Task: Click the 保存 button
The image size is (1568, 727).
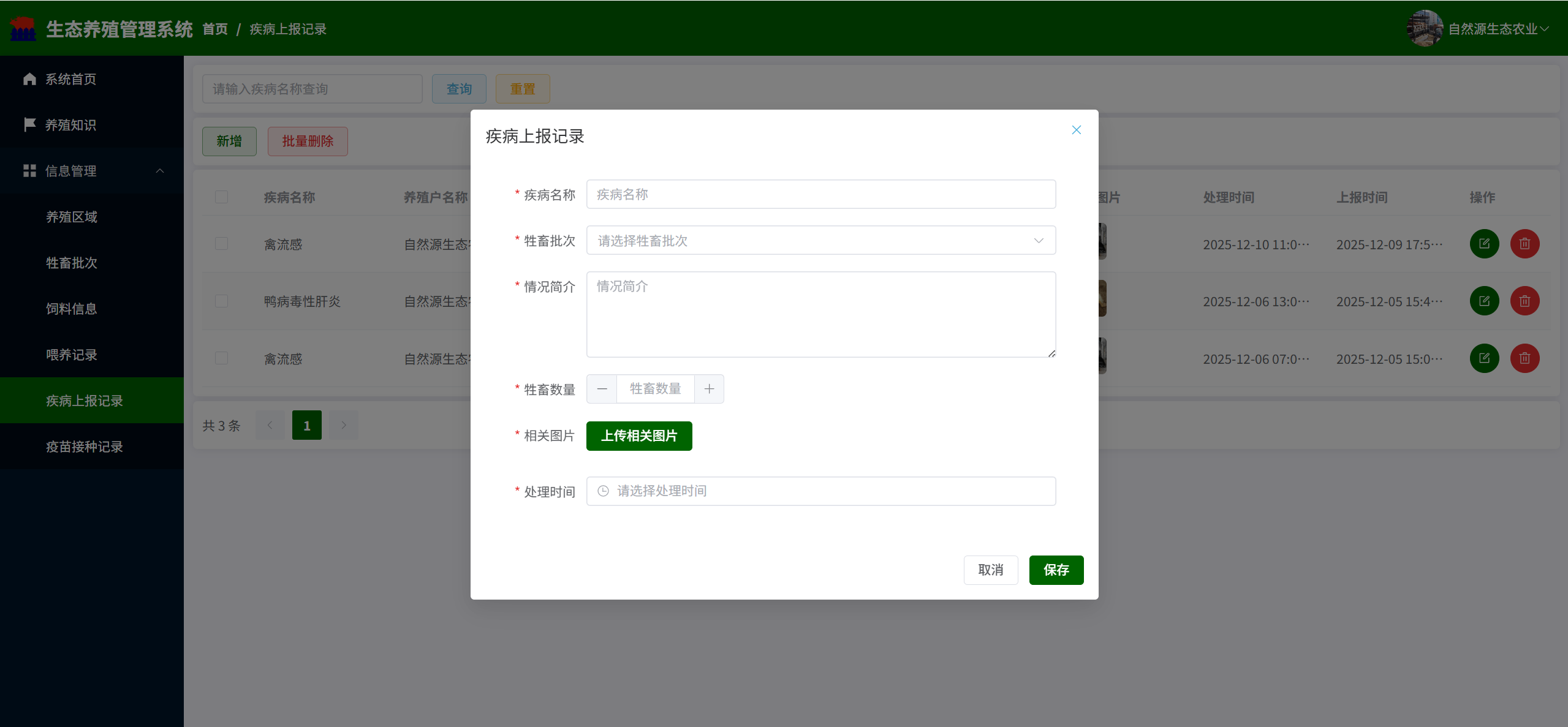Action: 1056,570
